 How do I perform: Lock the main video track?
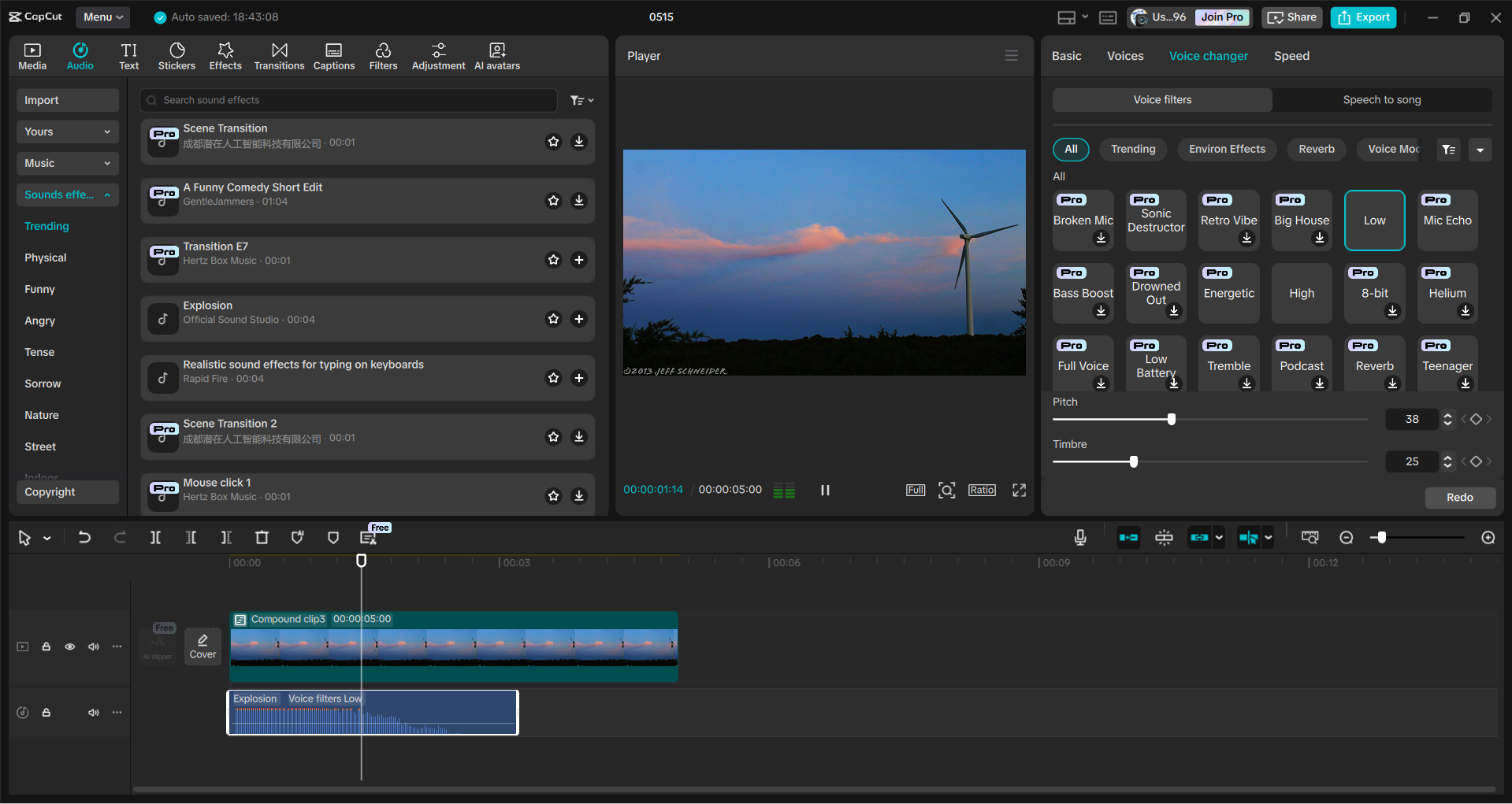pos(46,646)
